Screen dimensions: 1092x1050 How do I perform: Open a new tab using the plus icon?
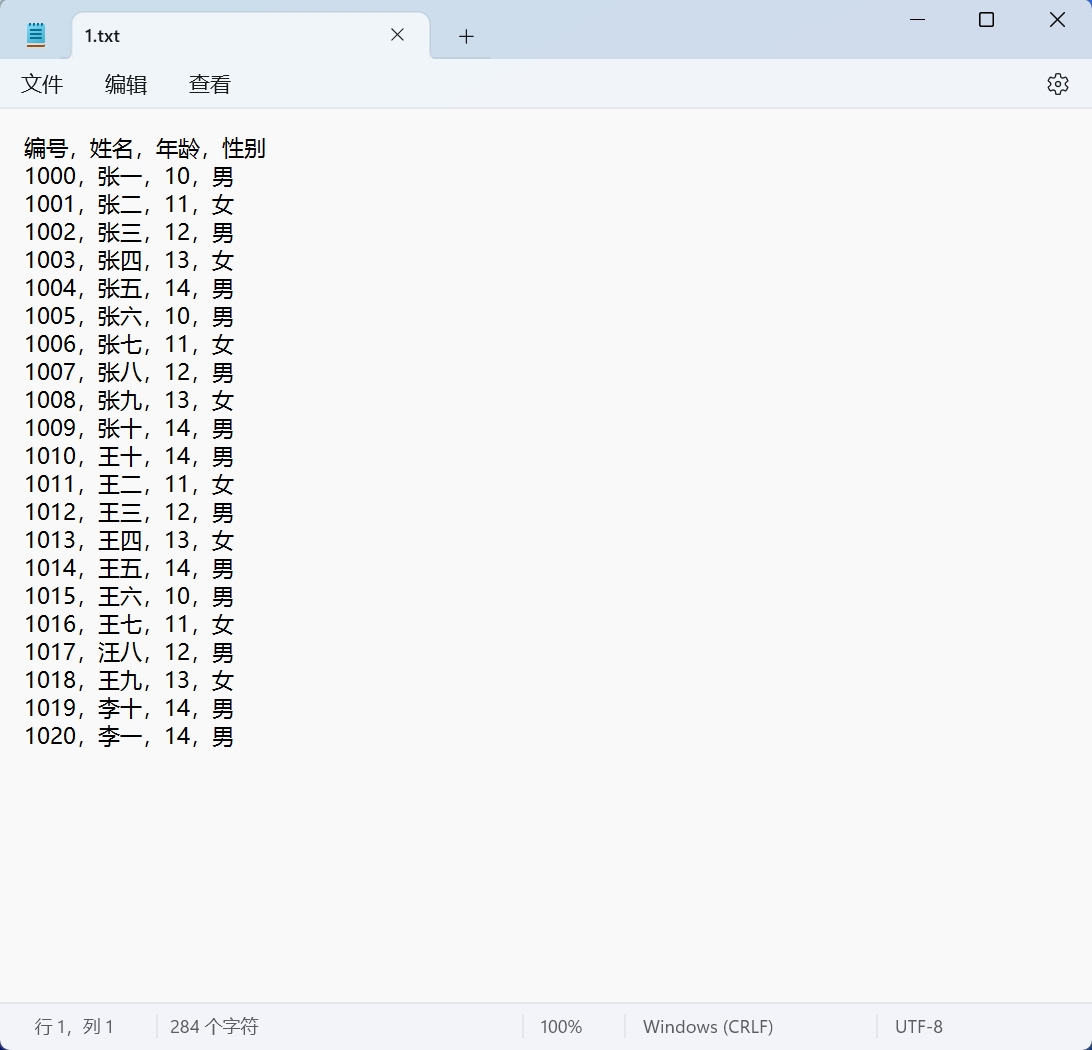465,36
